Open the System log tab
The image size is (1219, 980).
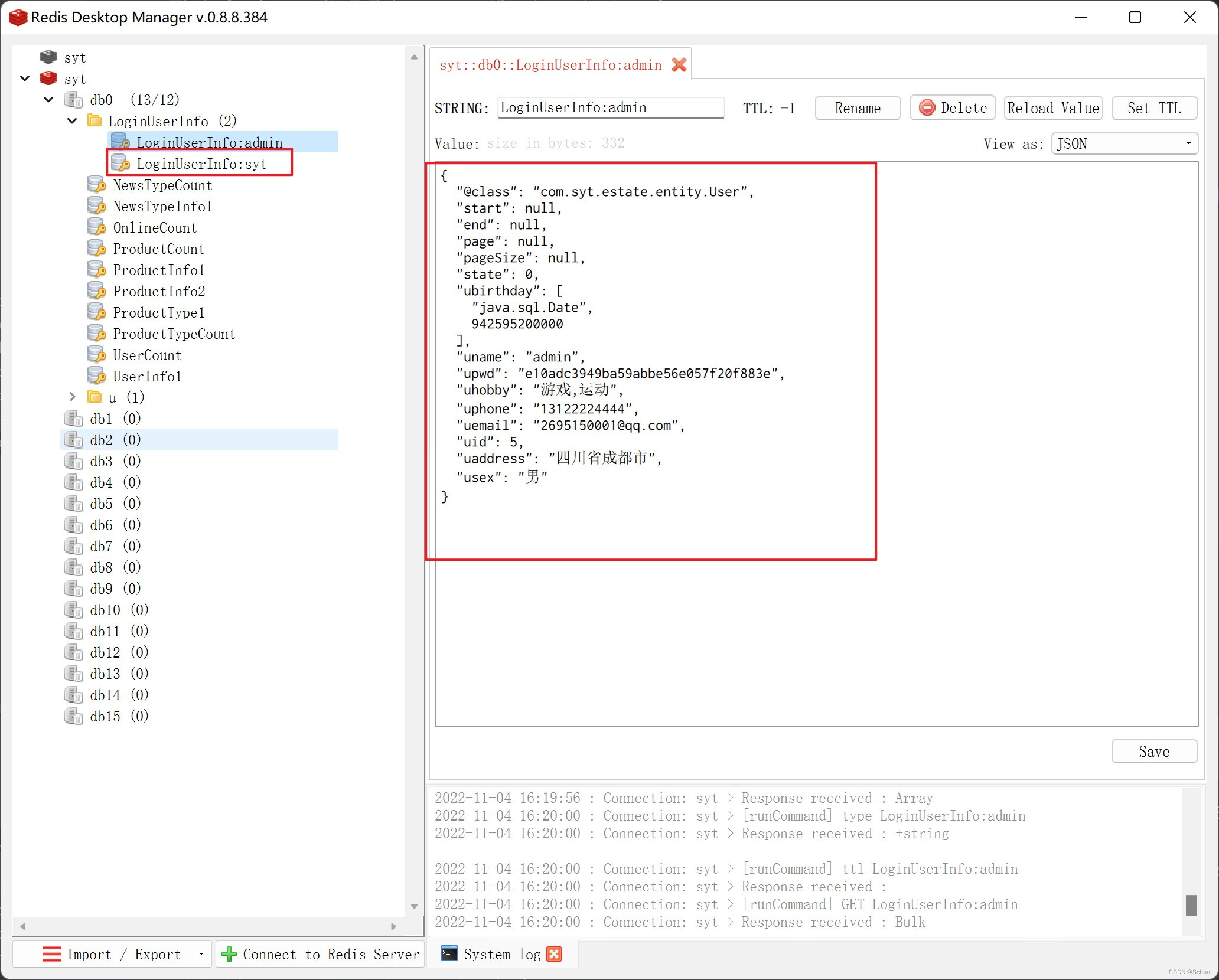point(501,954)
